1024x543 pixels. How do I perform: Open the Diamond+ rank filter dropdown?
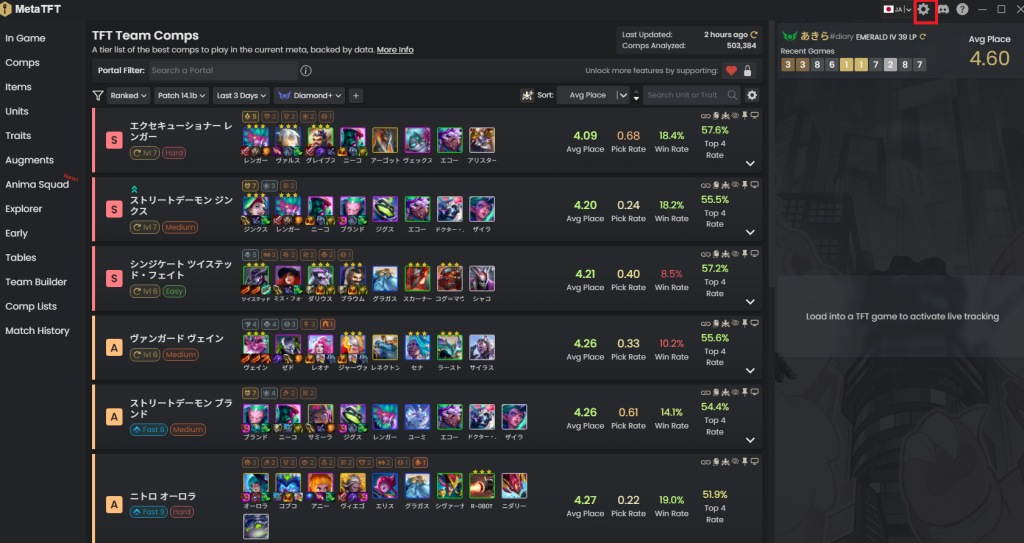(310, 95)
